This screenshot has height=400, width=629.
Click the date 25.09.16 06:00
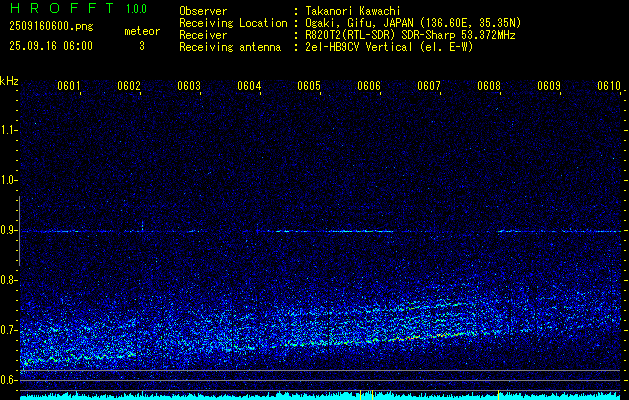(51, 46)
